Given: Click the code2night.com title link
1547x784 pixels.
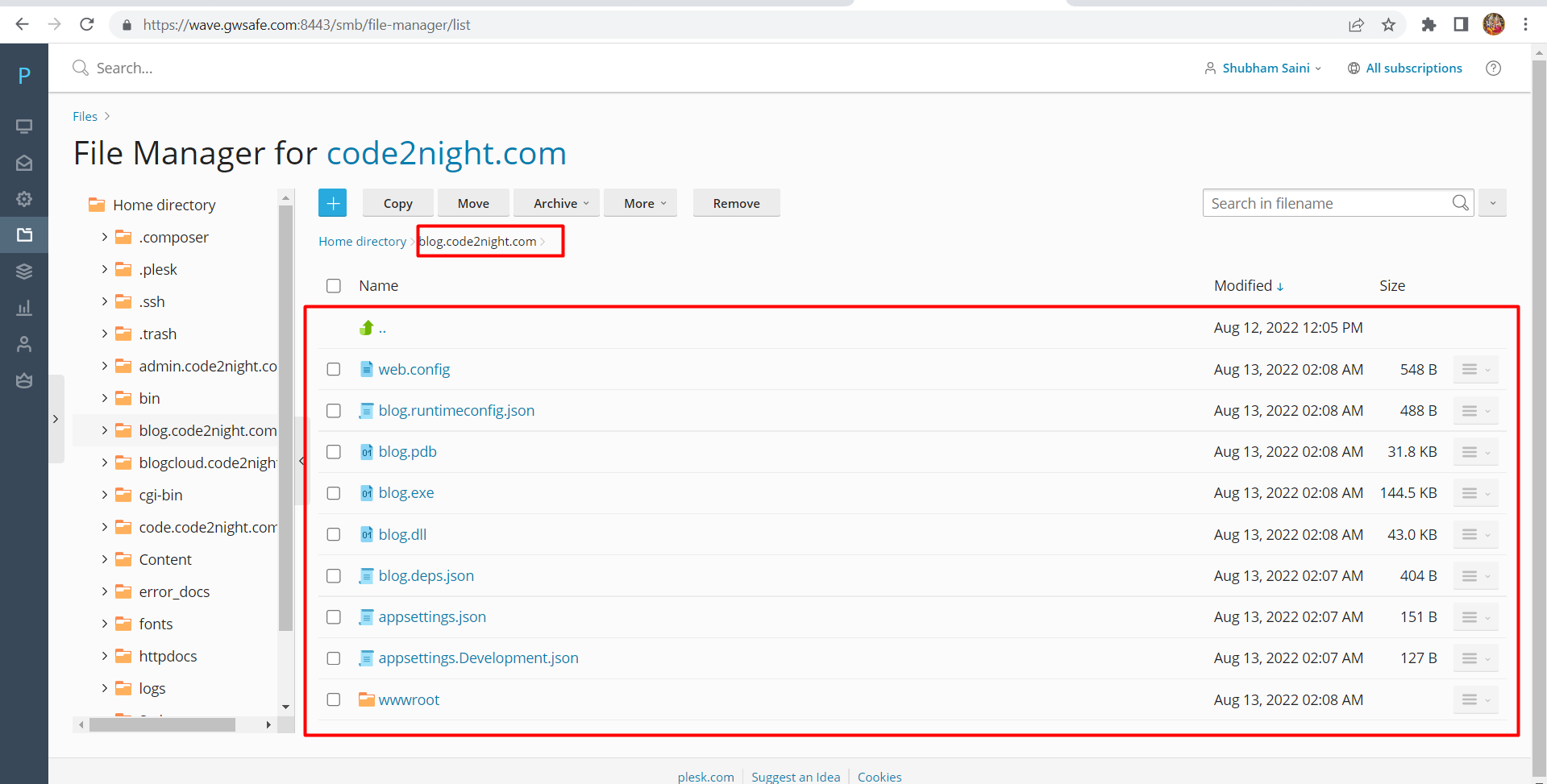Looking at the screenshot, I should point(446,153).
